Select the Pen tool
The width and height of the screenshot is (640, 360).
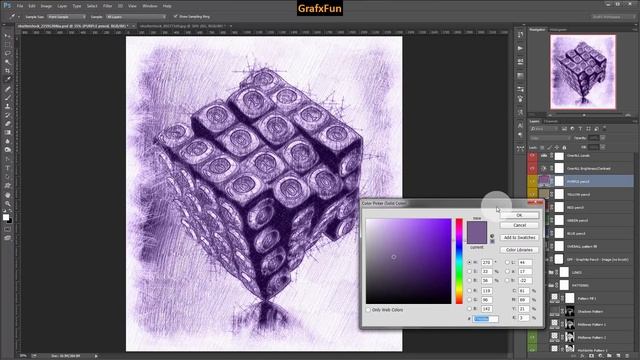point(7,159)
